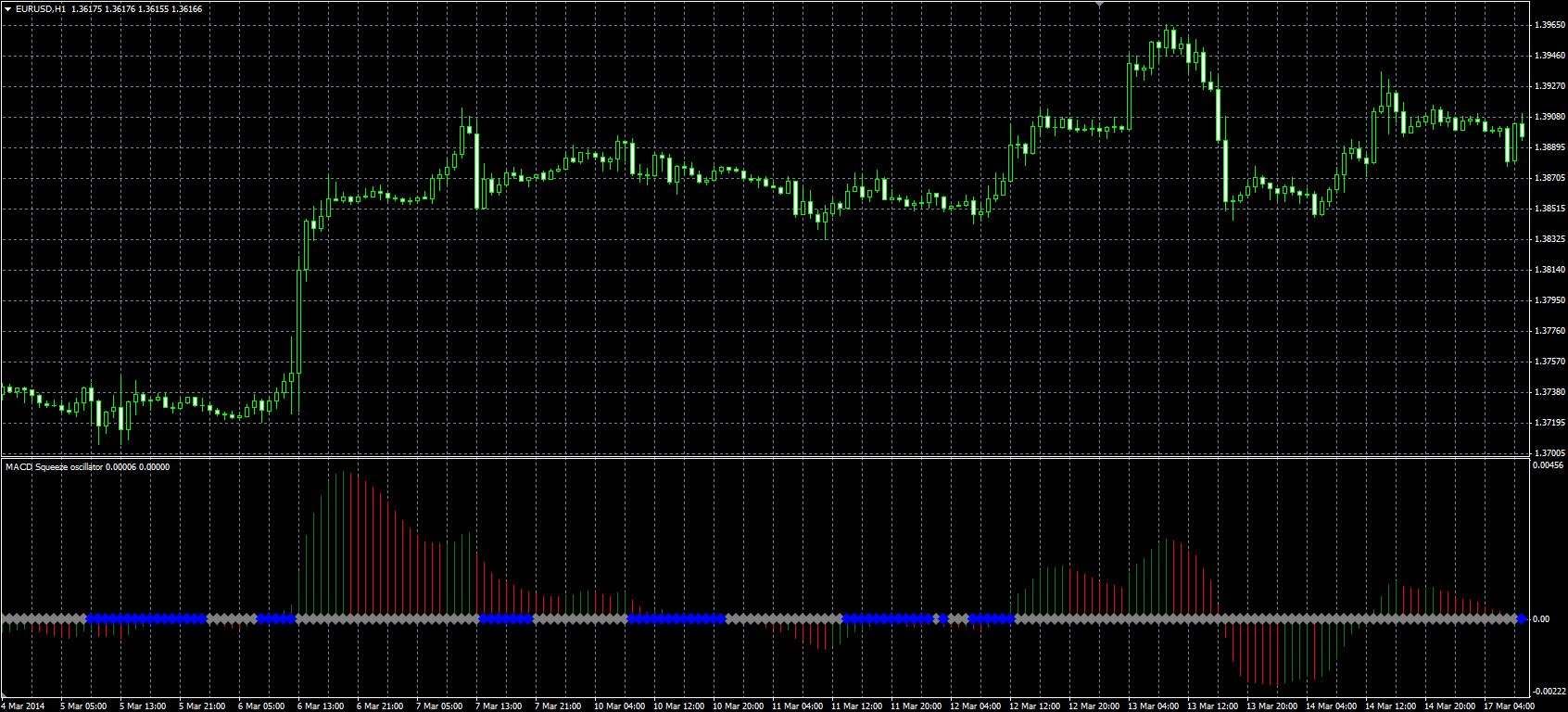Click the 5 Mar 21:00 time label
Image resolution: width=1568 pixels, height=712 pixels.
pos(202,706)
